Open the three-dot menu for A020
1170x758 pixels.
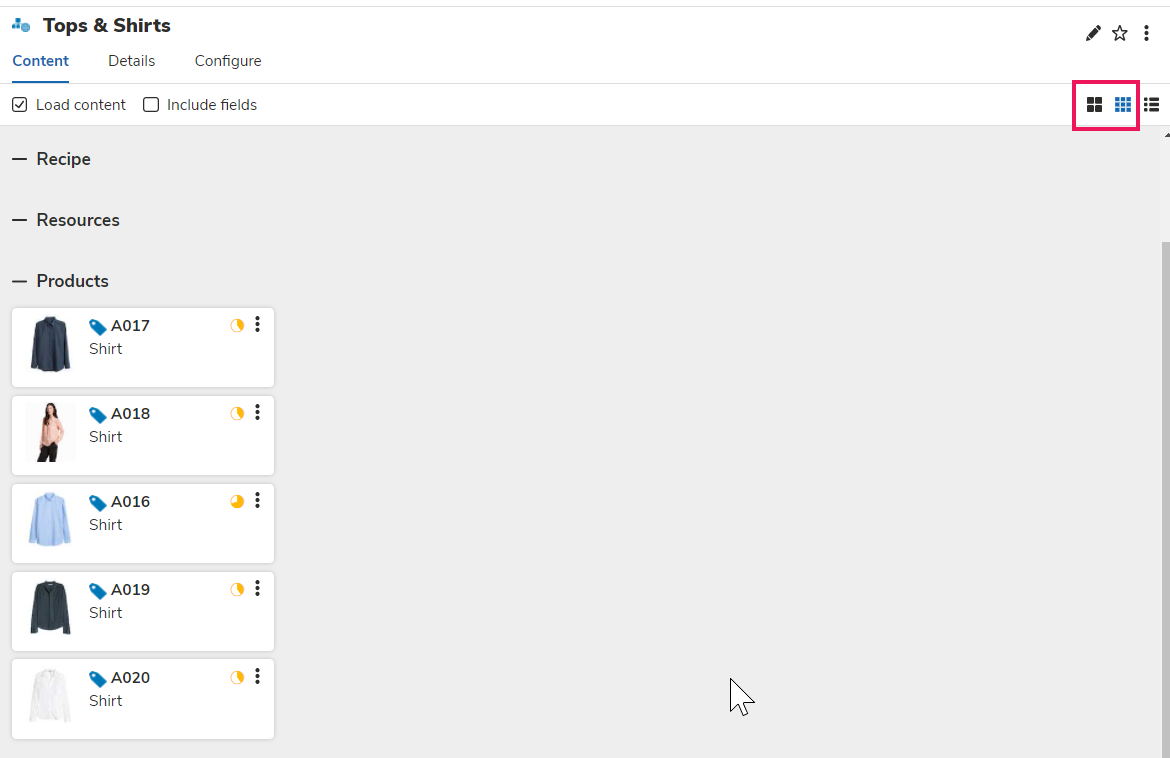[257, 676]
